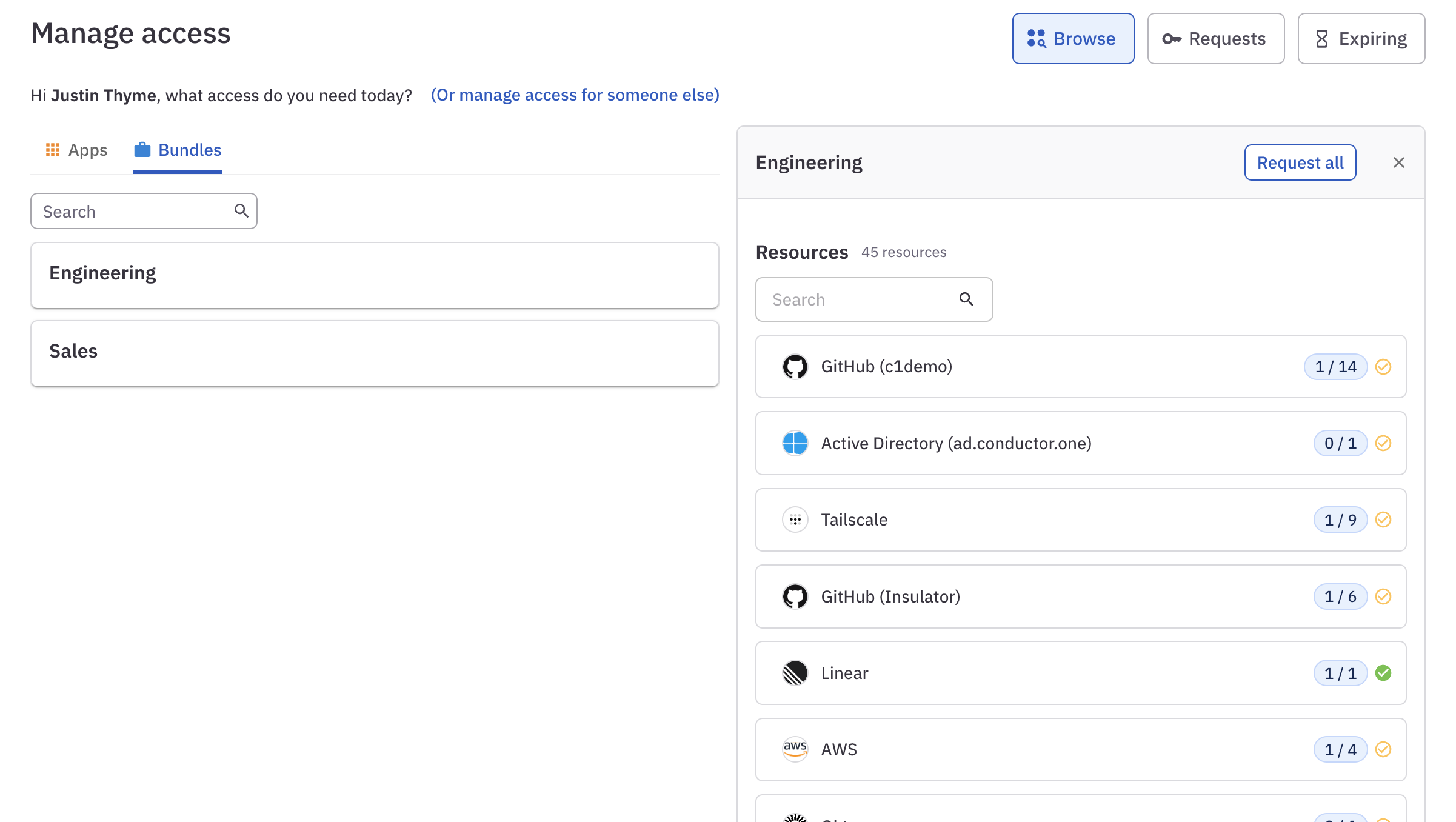Click the Tailscale status check icon

click(x=1383, y=520)
